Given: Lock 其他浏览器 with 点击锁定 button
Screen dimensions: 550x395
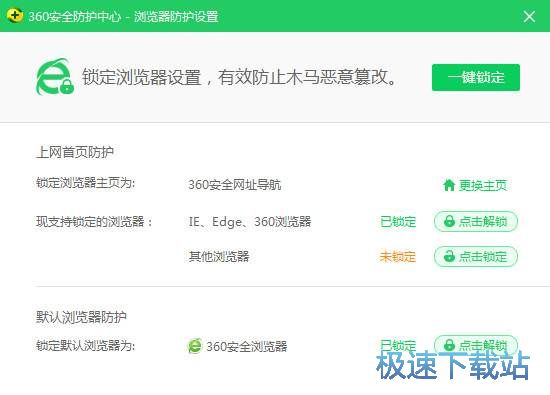Looking at the screenshot, I should [476, 256].
